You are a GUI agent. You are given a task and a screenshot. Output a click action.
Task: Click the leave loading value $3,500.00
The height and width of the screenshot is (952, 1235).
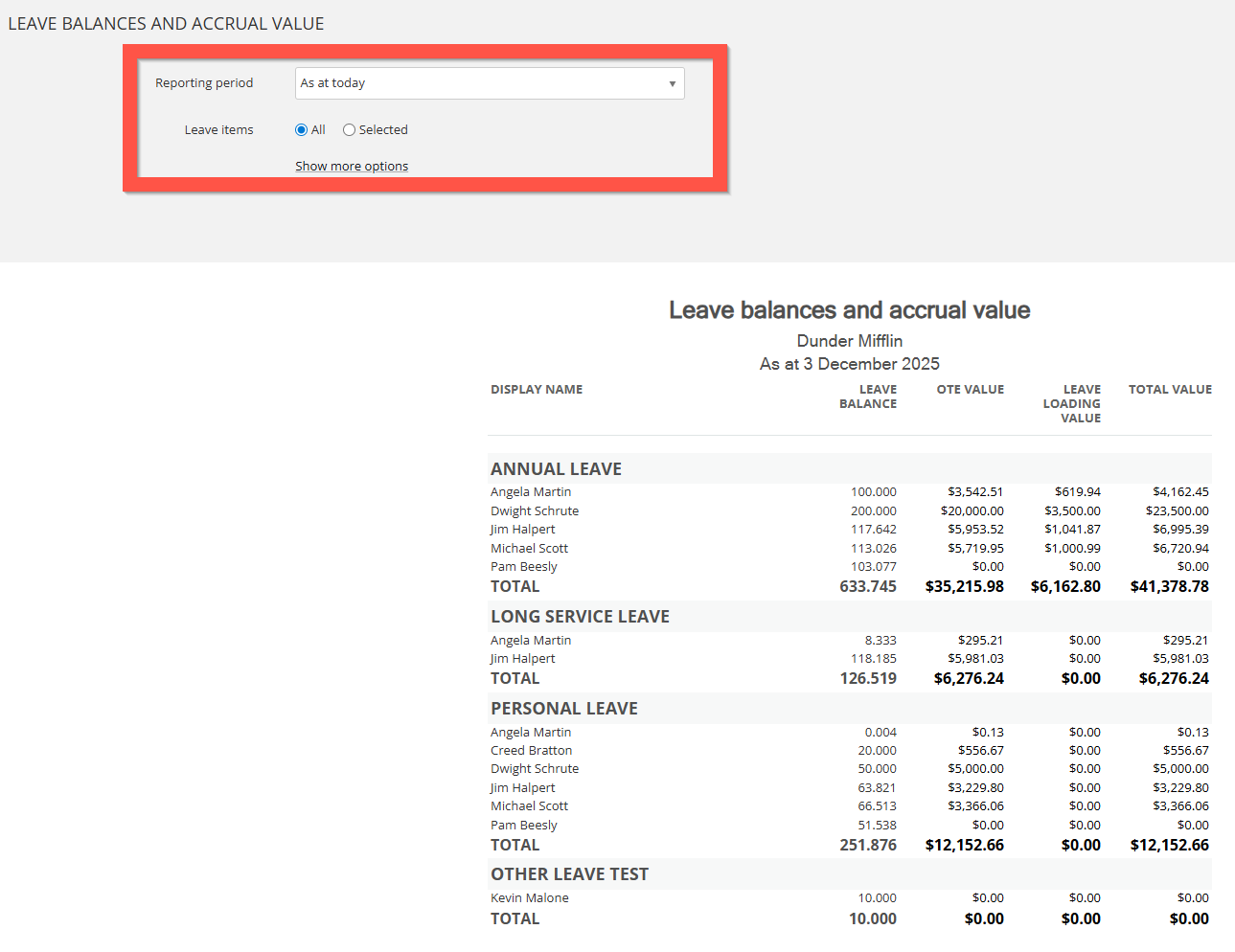tap(1072, 511)
